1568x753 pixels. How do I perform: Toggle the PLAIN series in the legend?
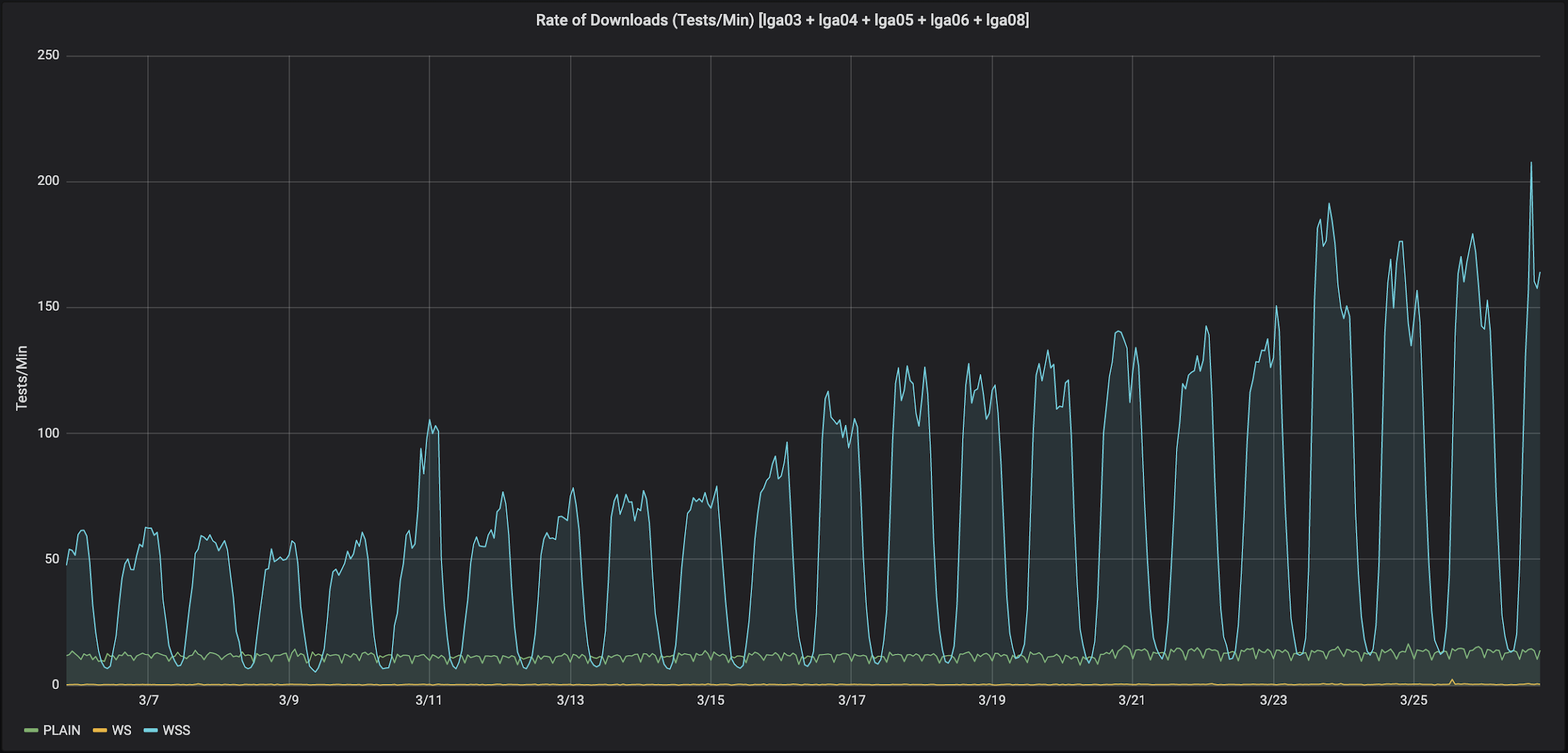click(x=61, y=730)
